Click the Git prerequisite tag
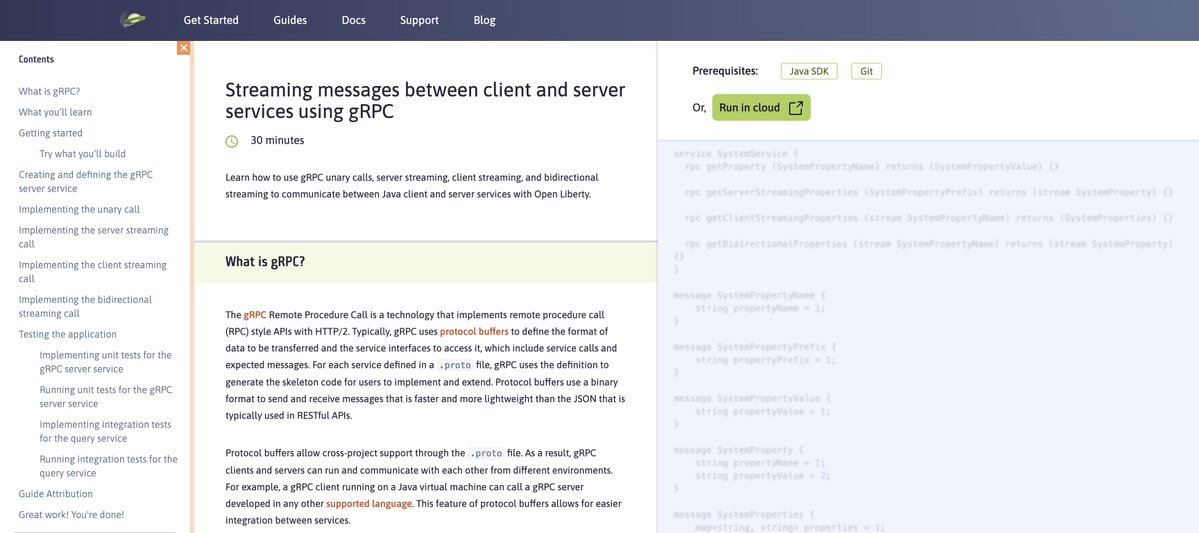Image resolution: width=1199 pixels, height=533 pixels. pos(866,71)
